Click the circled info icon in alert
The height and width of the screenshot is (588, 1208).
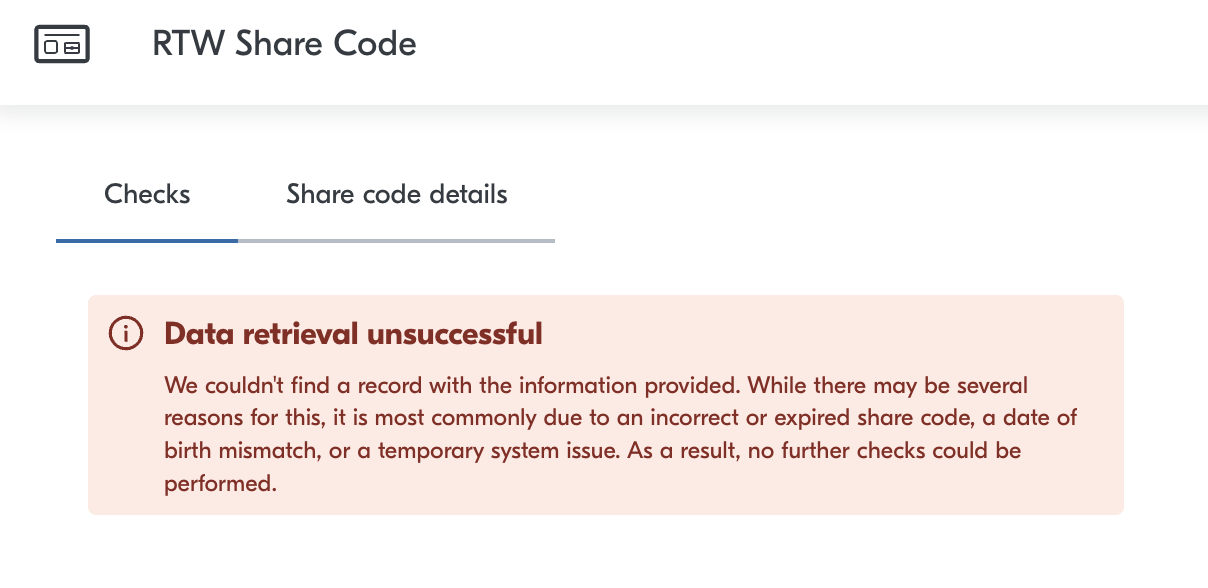click(126, 333)
